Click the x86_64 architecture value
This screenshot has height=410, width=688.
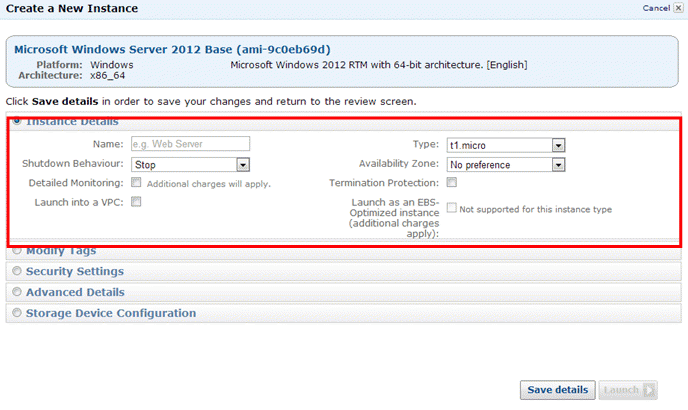click(x=108, y=76)
